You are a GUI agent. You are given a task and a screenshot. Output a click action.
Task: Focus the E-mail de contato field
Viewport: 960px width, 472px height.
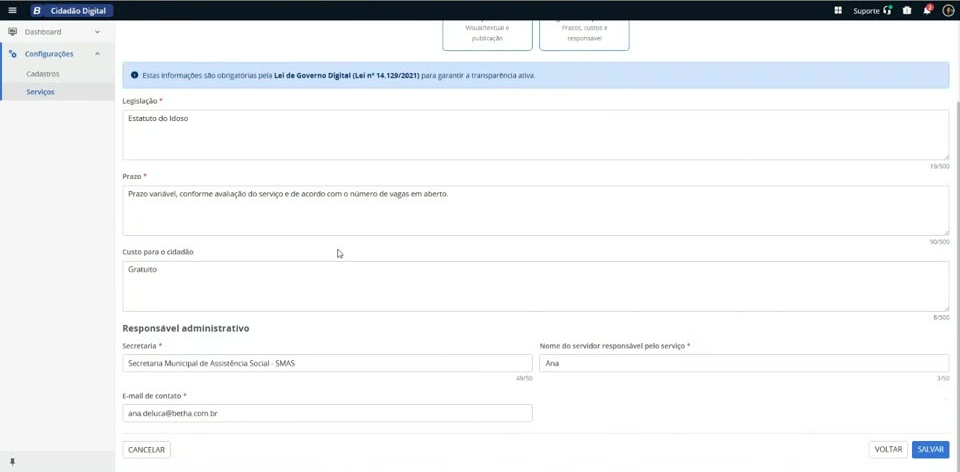tap(328, 413)
